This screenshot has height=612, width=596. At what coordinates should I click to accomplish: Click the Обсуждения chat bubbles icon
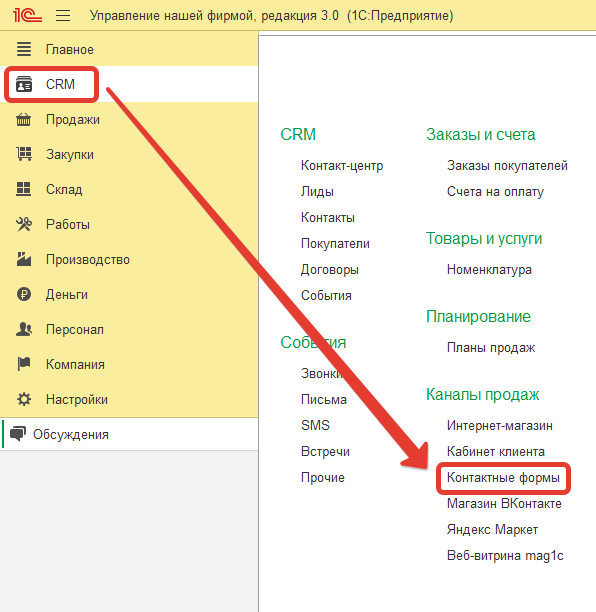(x=18, y=434)
